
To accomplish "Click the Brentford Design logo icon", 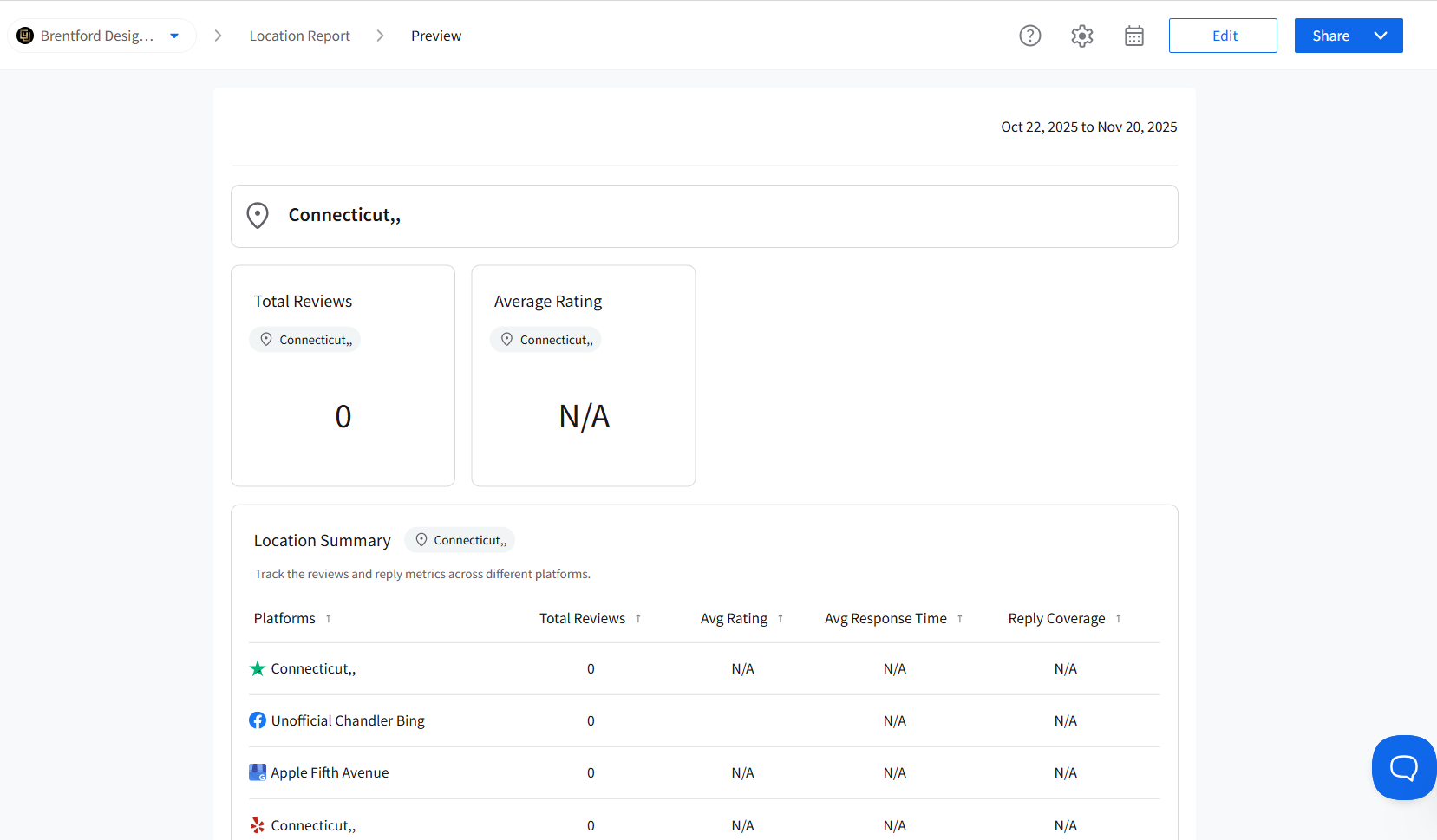I will 25,36.
